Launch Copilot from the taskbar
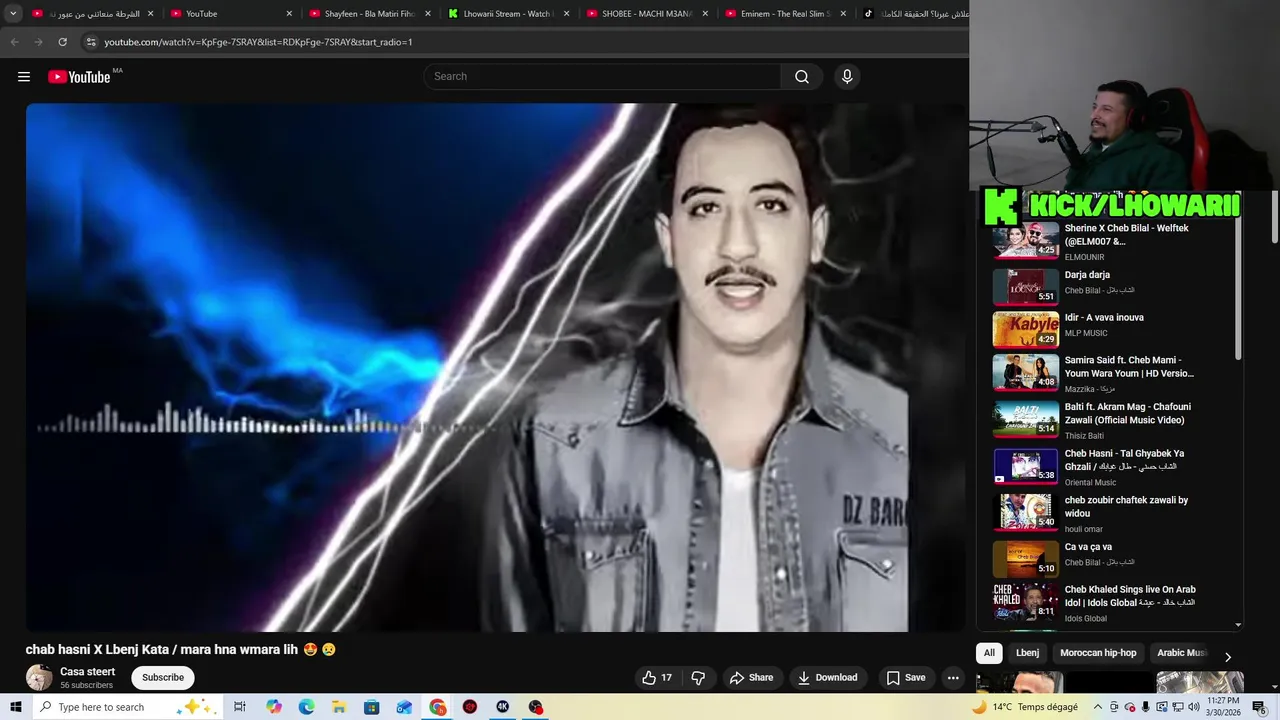1280x720 pixels. coord(274,707)
